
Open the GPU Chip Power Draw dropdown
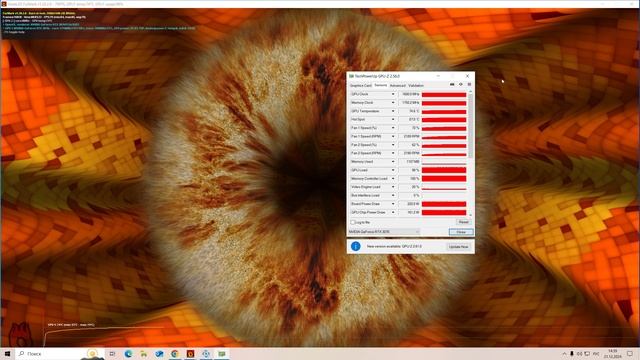click(393, 212)
